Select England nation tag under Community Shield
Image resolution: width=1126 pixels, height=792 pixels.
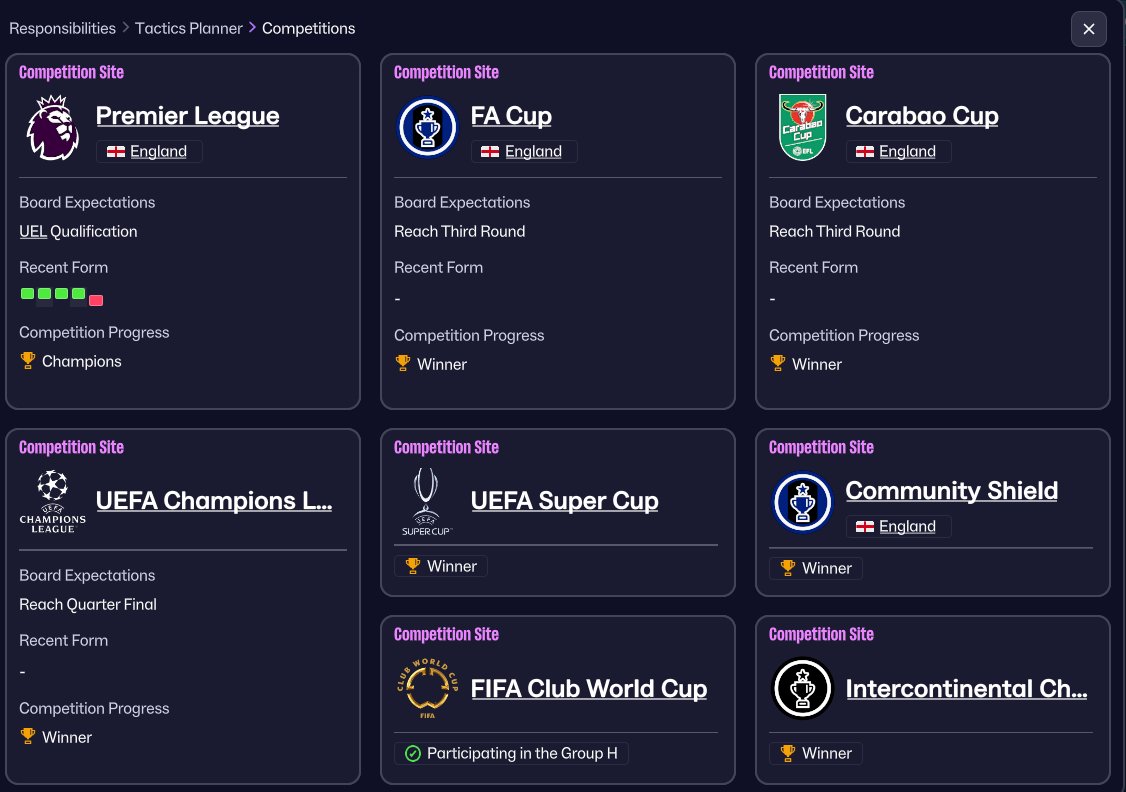(898, 527)
